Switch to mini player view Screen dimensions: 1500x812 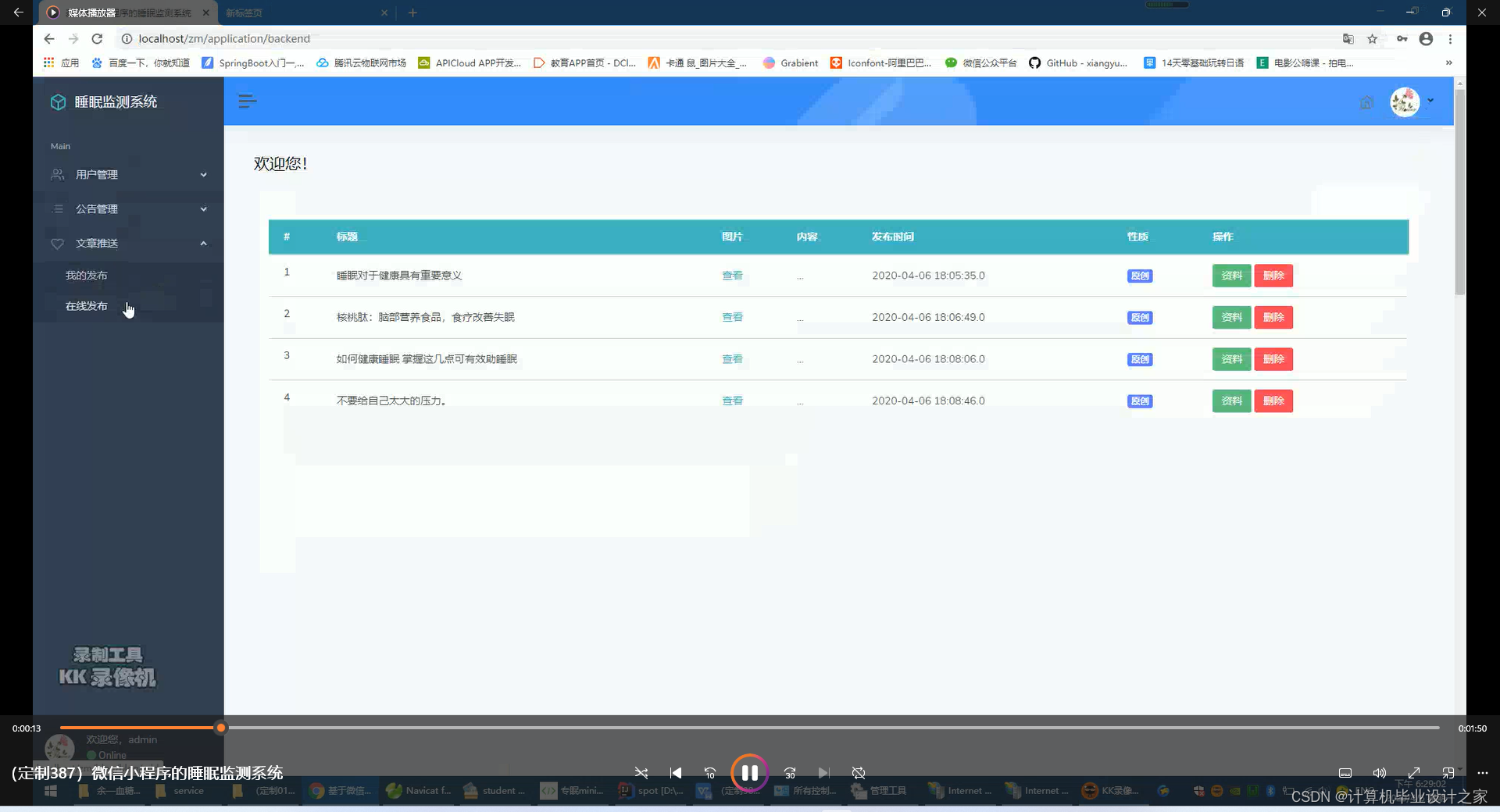1448,773
